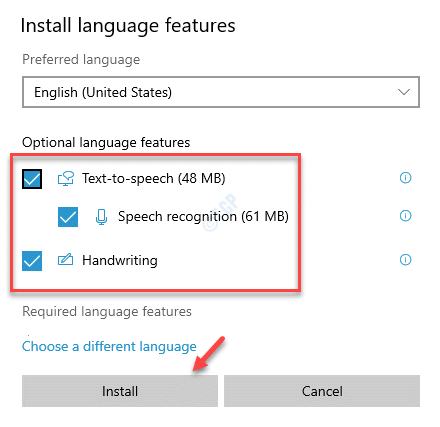Click the Handwriting label text
The height and width of the screenshot is (427, 440).
click(x=120, y=260)
